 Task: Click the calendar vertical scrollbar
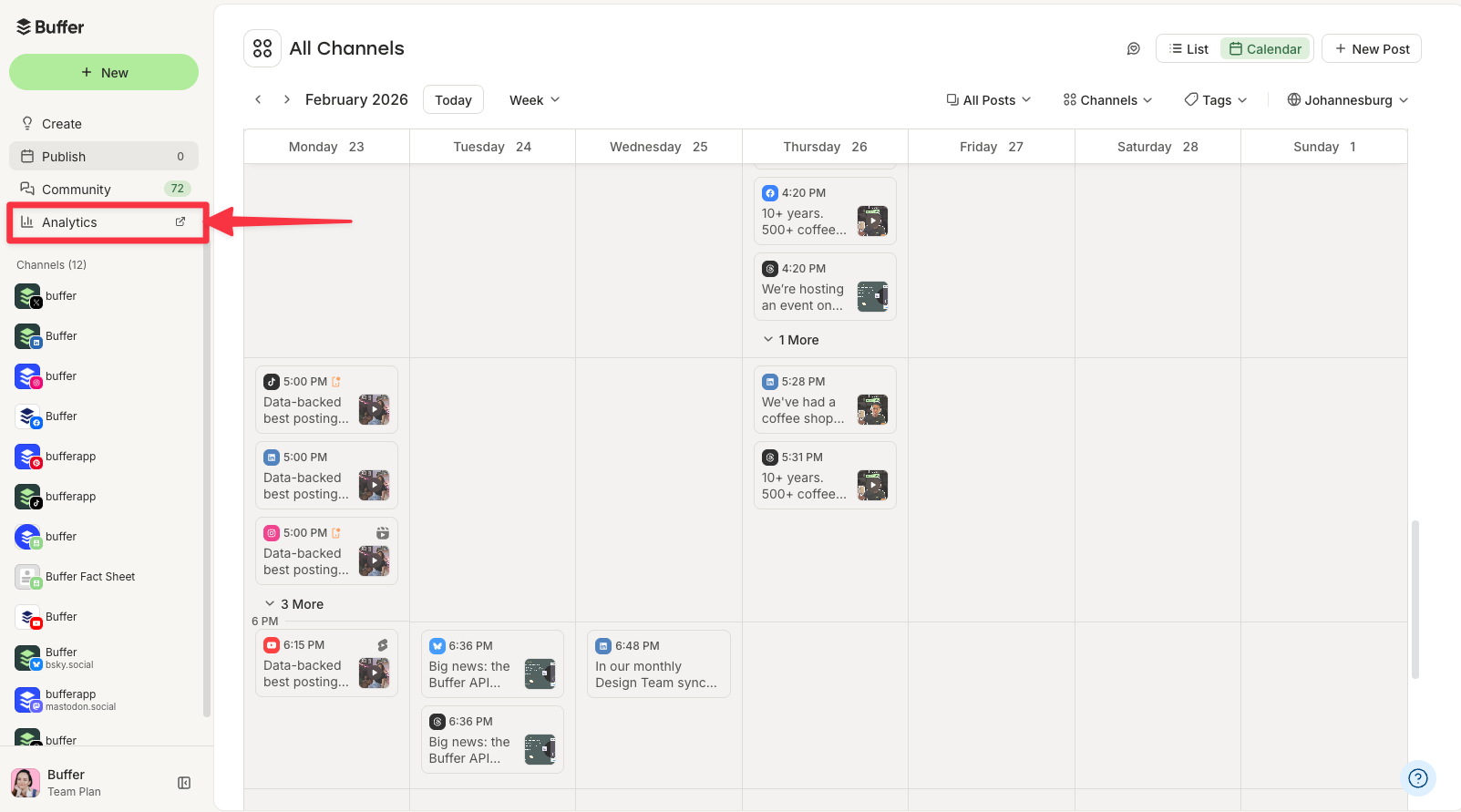coord(1415,600)
